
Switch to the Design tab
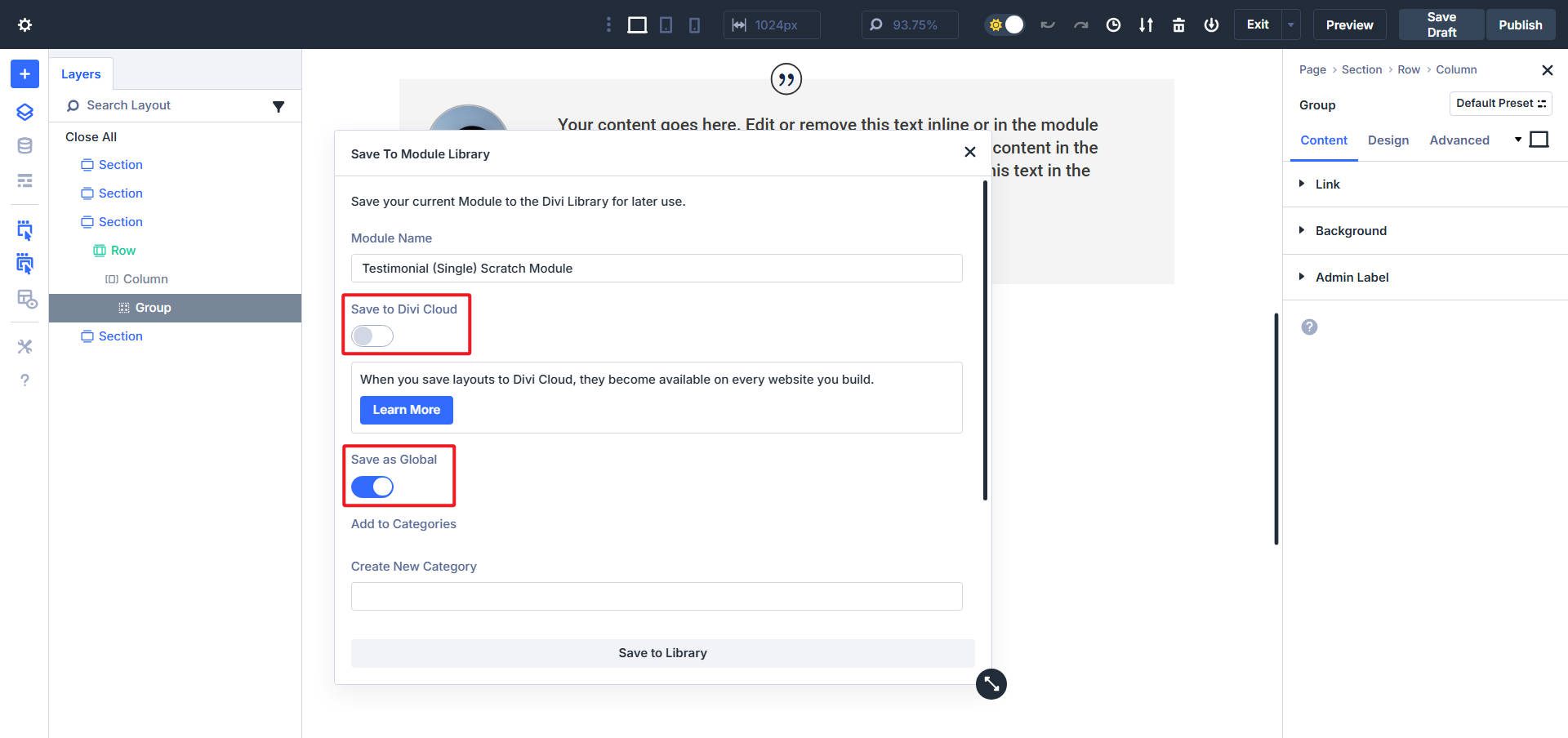click(1388, 140)
